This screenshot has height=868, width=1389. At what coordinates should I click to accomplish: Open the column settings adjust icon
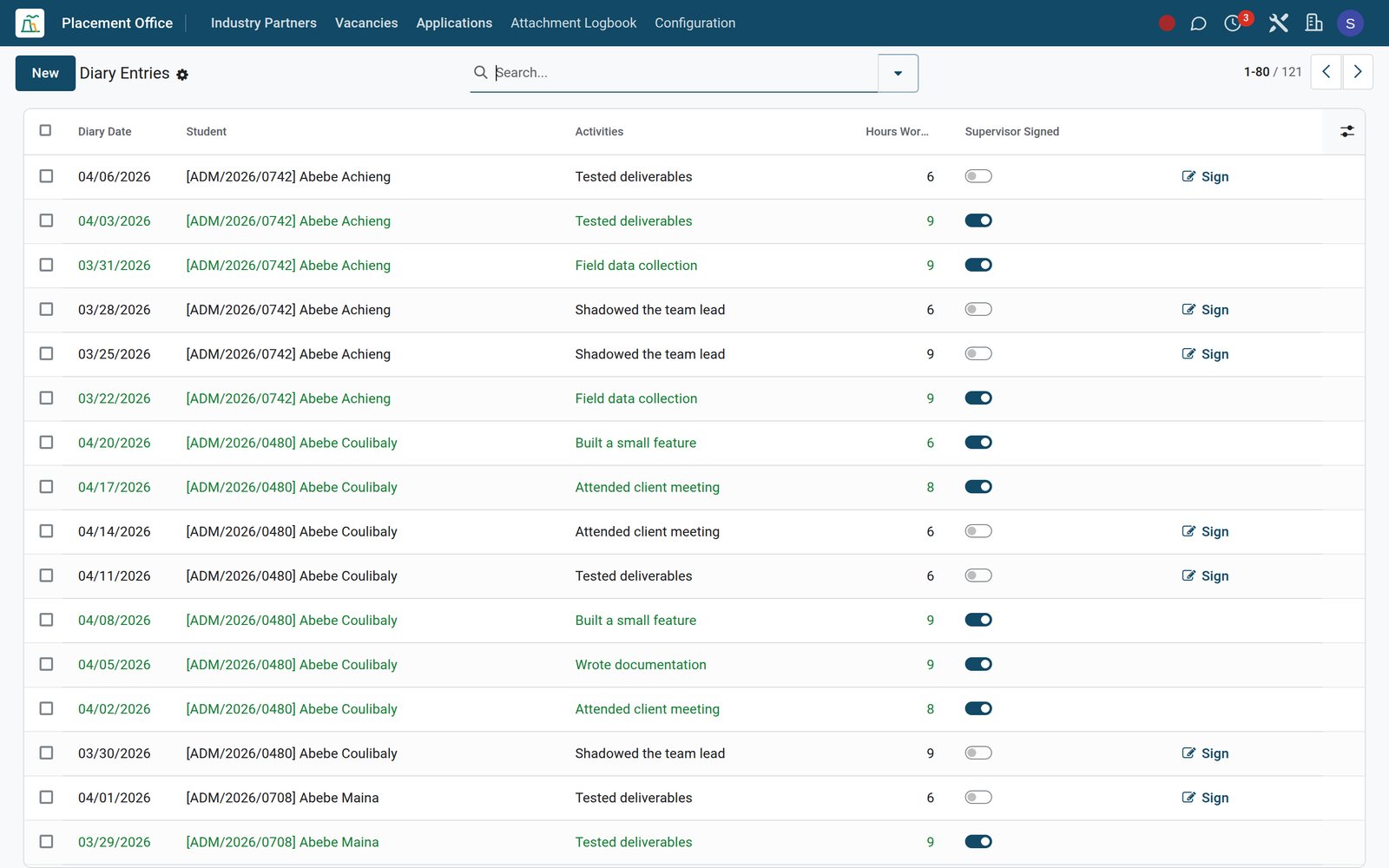coord(1346,131)
